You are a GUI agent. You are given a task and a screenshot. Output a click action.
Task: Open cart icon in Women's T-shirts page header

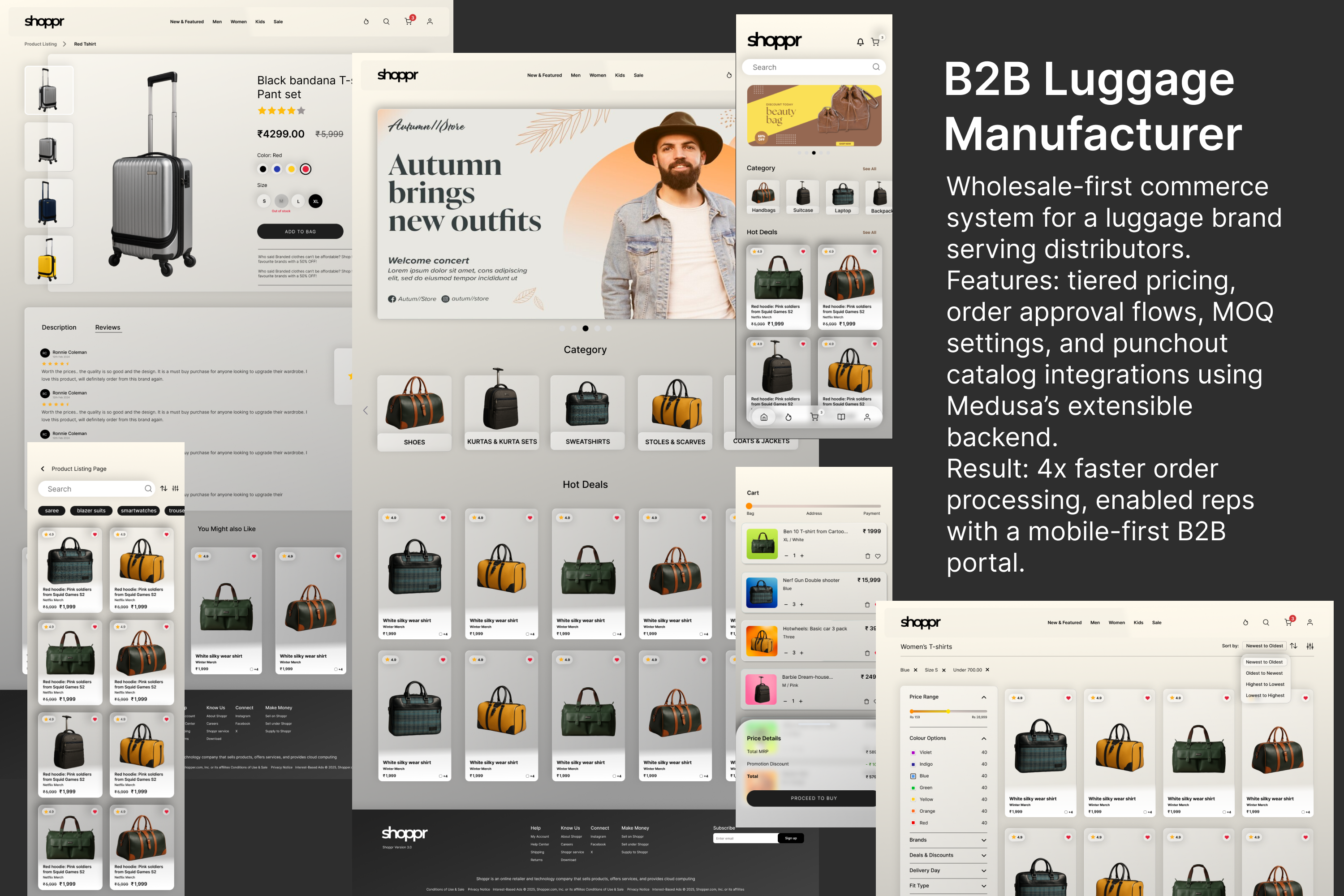(1288, 622)
